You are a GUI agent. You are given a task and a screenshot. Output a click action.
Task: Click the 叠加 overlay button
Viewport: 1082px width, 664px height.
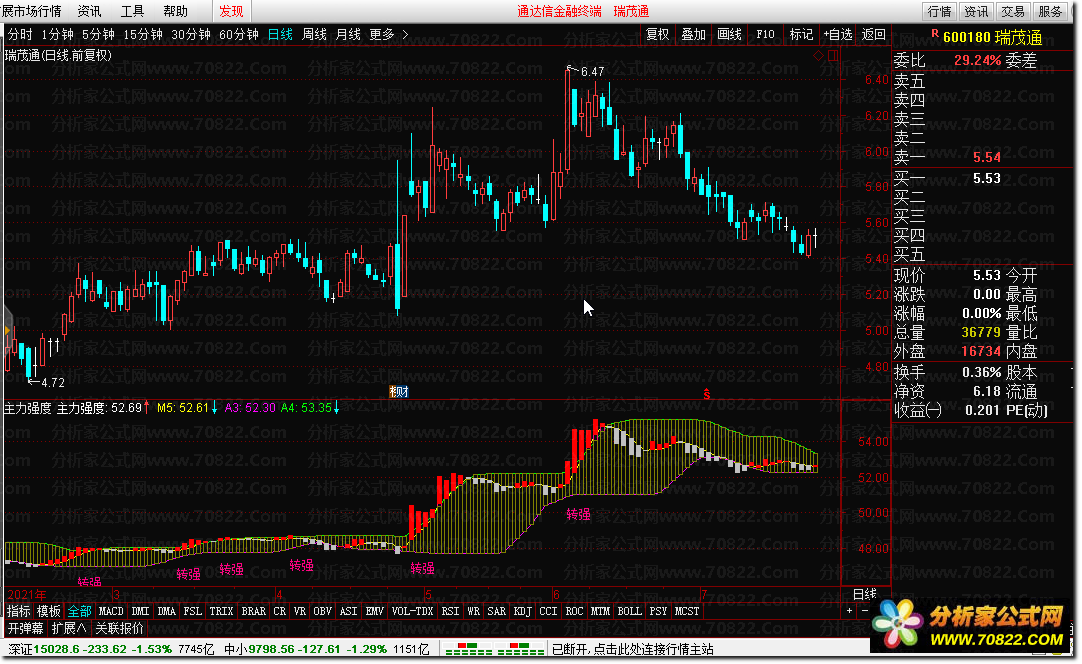point(694,34)
